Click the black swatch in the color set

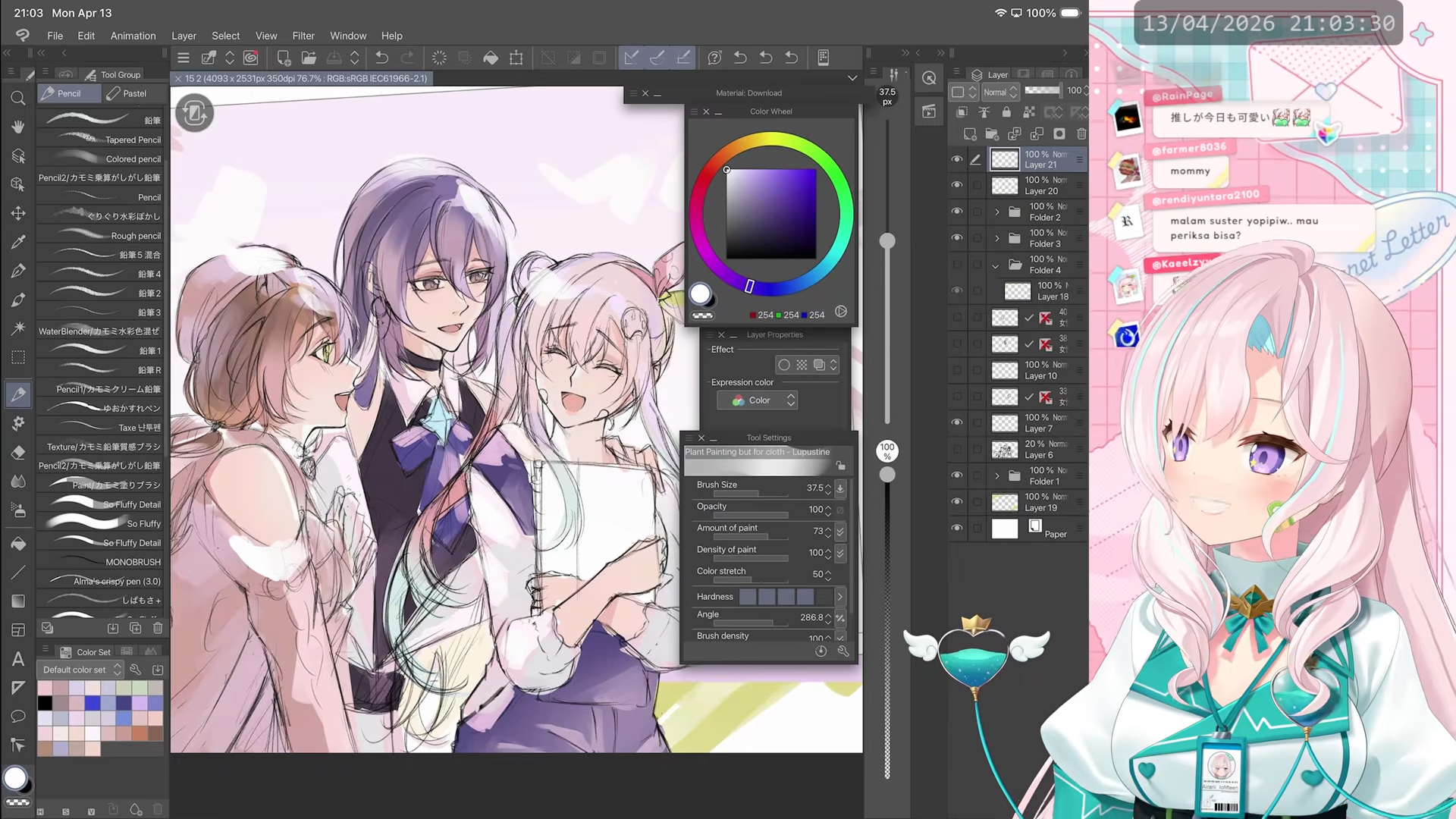pyautogui.click(x=45, y=703)
